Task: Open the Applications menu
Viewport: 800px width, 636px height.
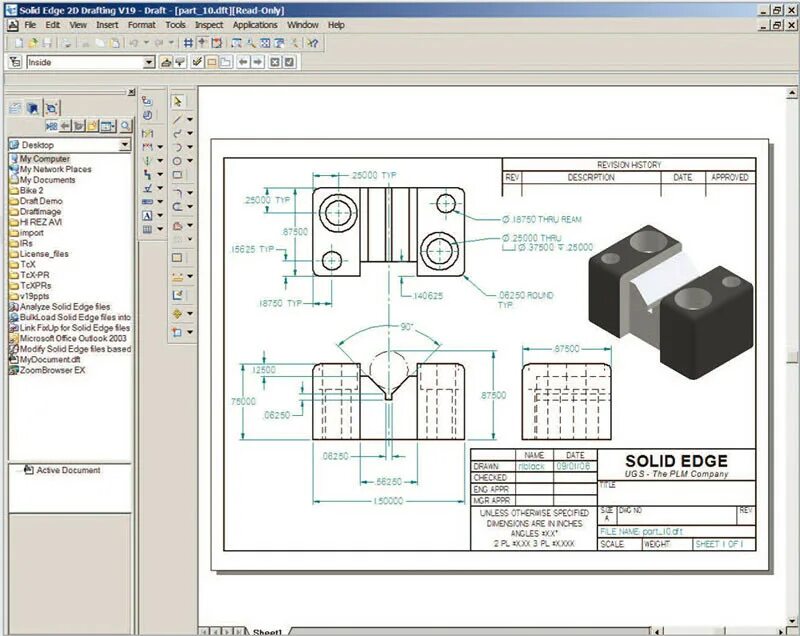Action: (x=255, y=25)
